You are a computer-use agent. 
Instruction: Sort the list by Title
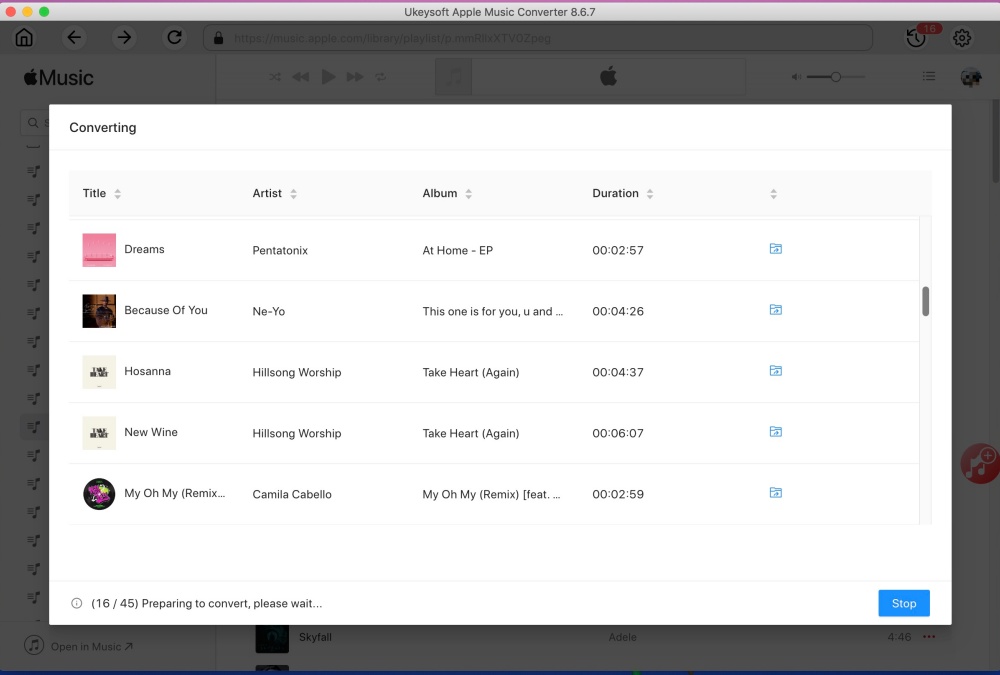click(x=97, y=193)
